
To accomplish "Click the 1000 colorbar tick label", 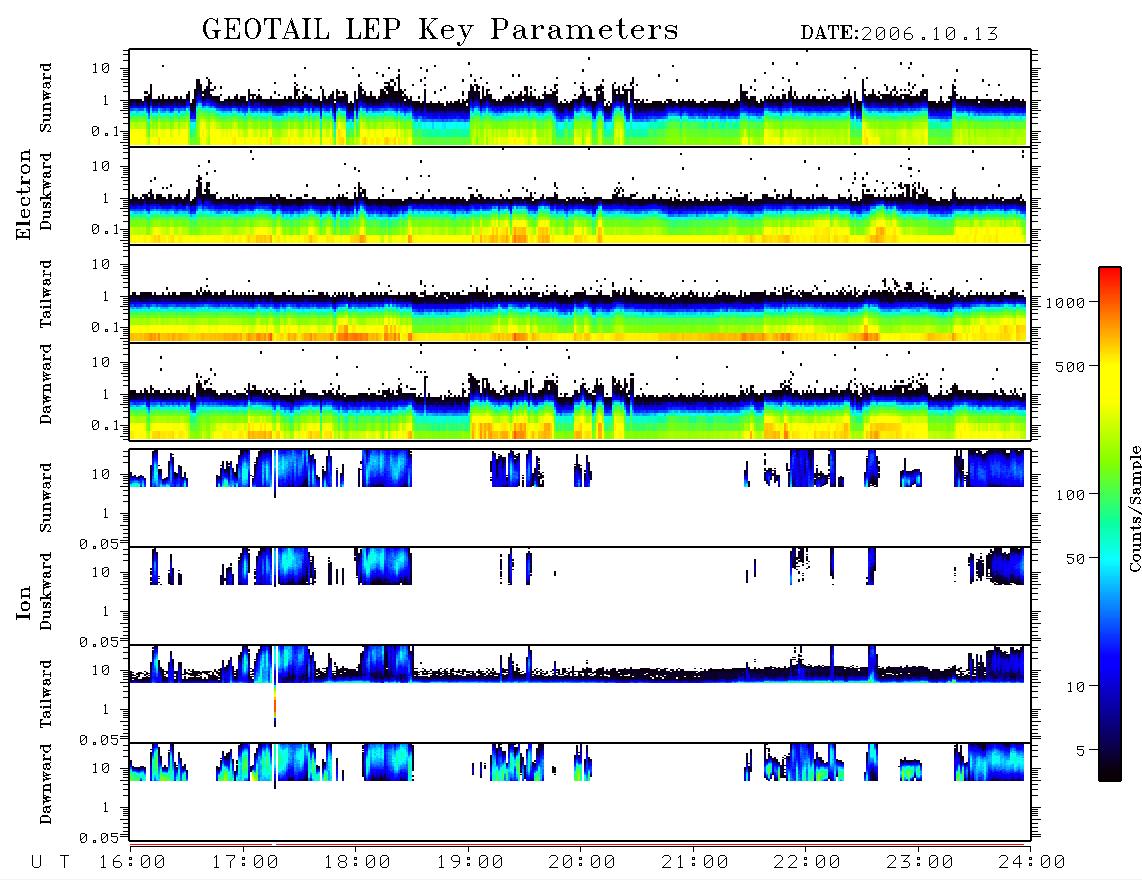I will [x=1065, y=302].
